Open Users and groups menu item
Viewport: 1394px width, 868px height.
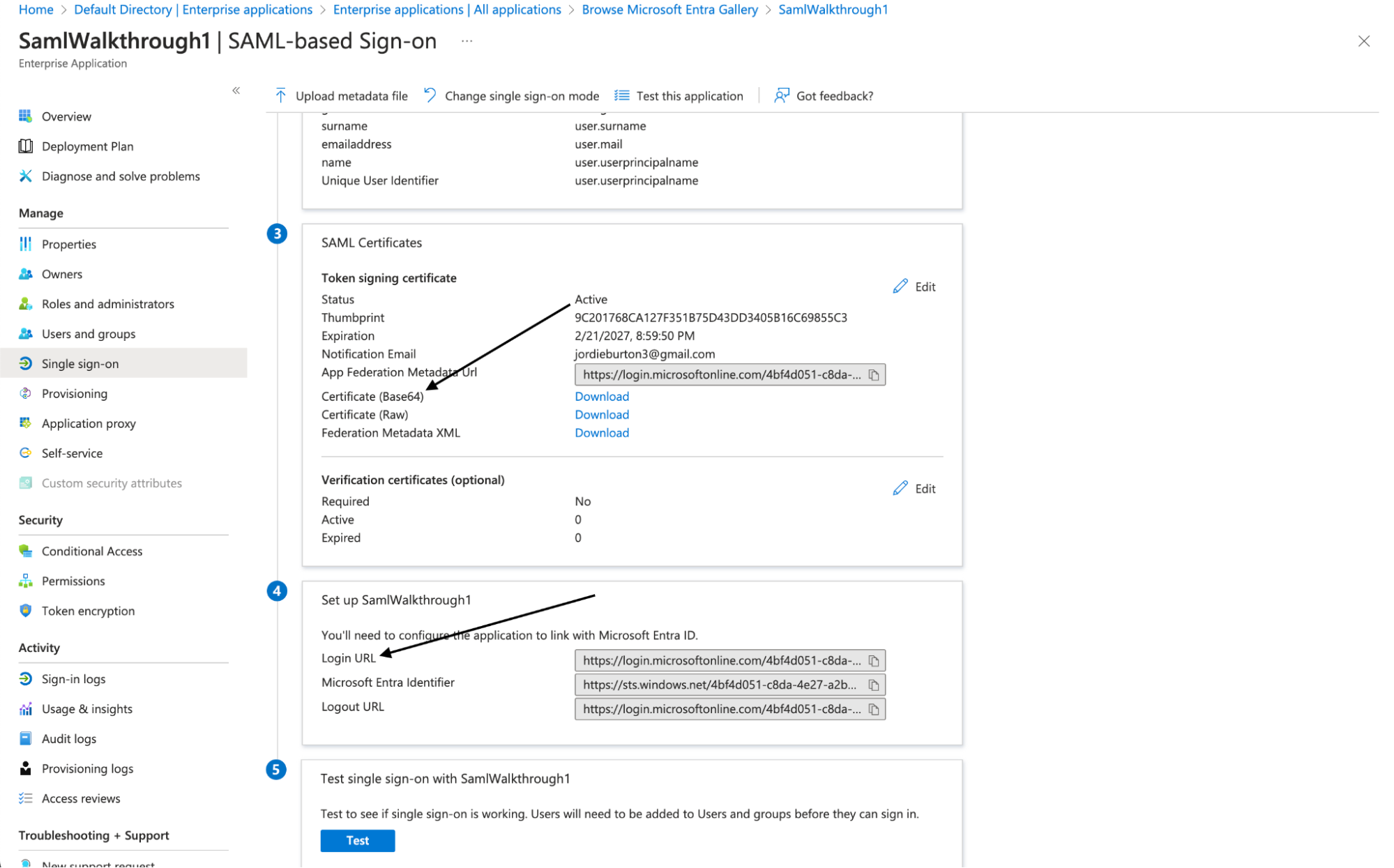tap(89, 334)
